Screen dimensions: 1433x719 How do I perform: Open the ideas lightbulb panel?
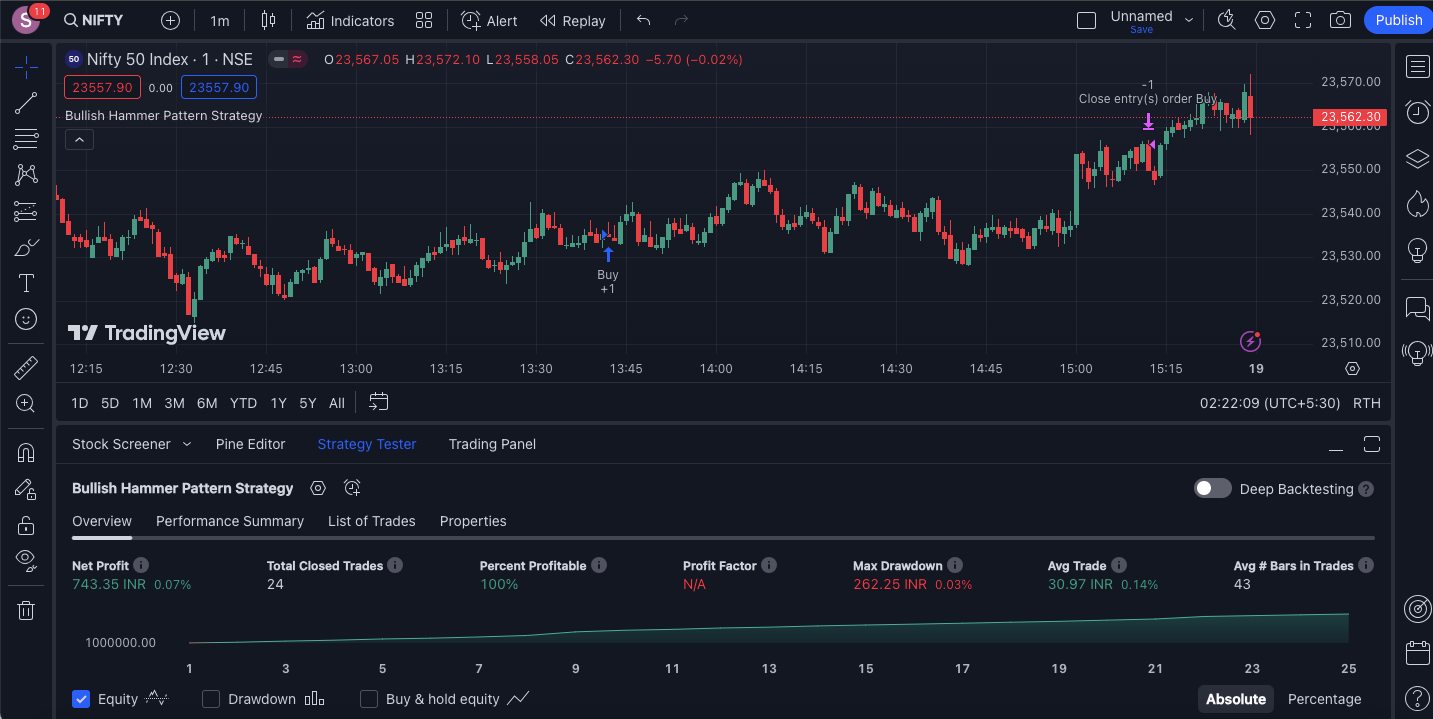click(1417, 249)
